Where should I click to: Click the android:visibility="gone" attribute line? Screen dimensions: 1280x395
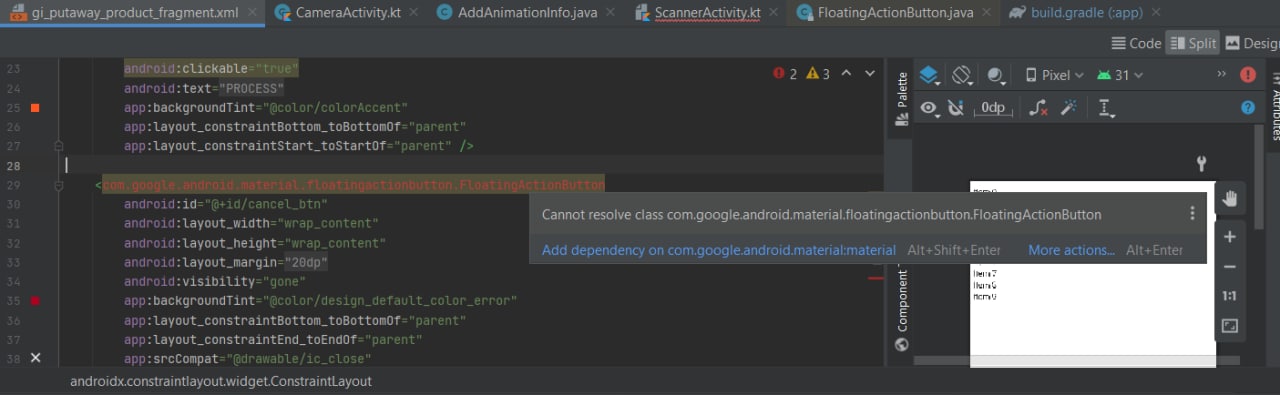pos(215,281)
